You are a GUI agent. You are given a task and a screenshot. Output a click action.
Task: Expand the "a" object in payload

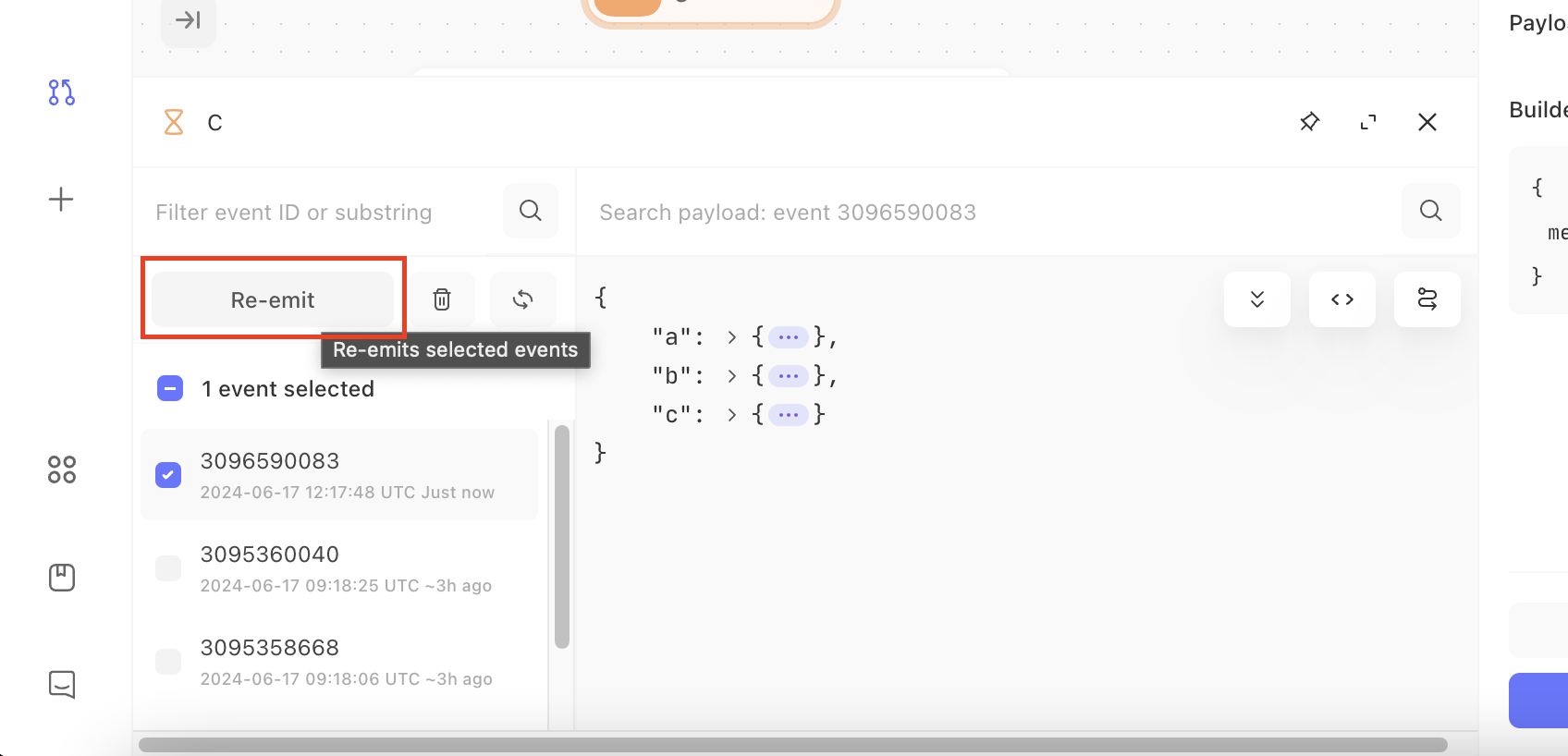[x=731, y=337]
